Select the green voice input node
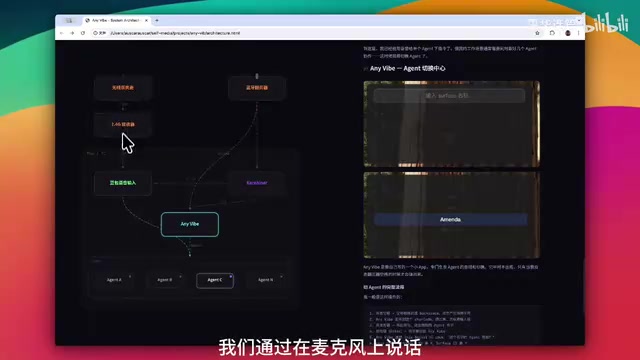 (123, 183)
